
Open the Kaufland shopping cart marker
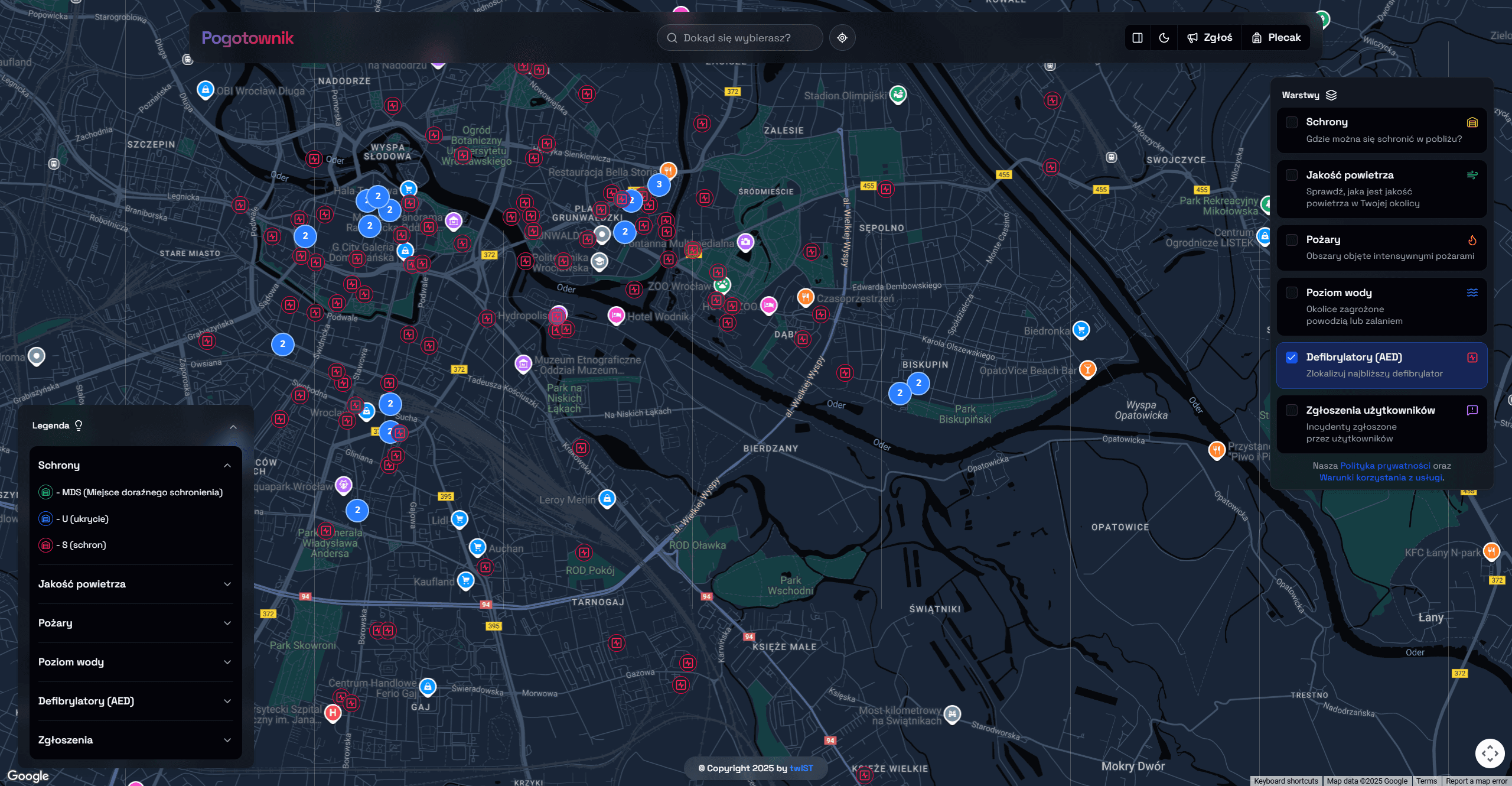465,580
